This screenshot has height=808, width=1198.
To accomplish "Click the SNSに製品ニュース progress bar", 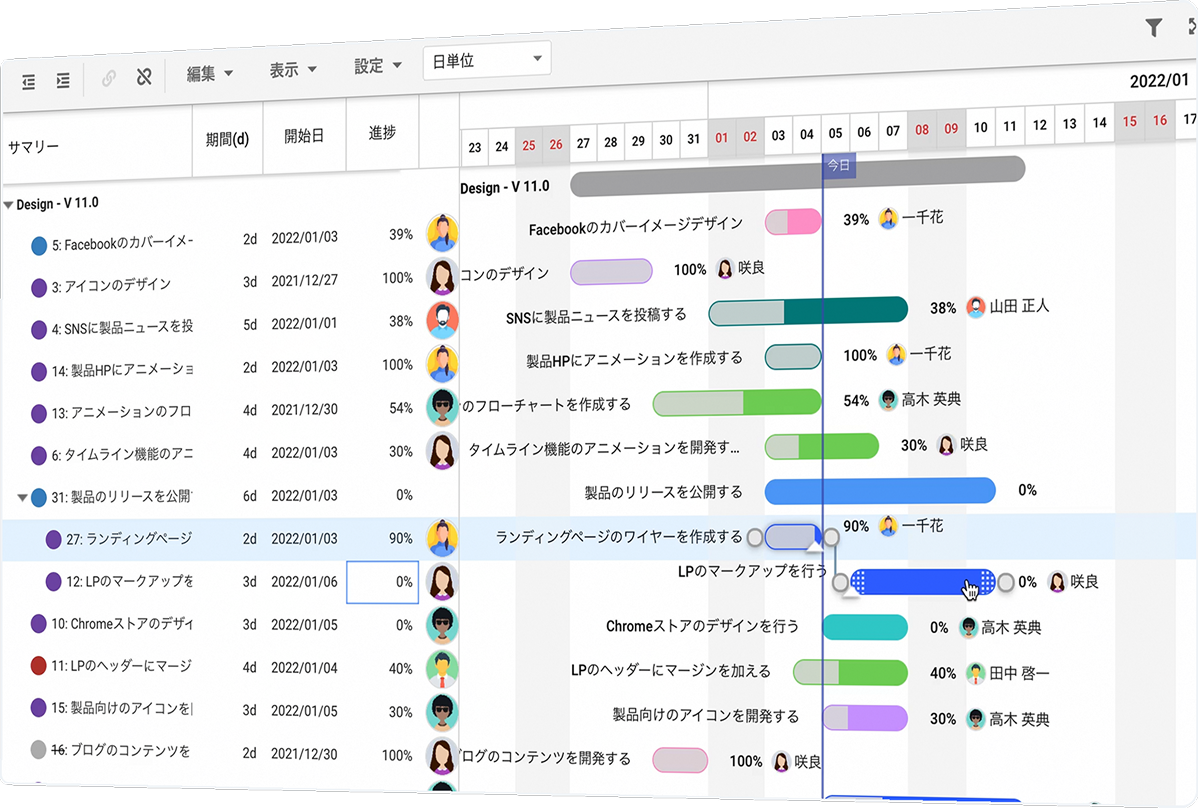I will (807, 311).
